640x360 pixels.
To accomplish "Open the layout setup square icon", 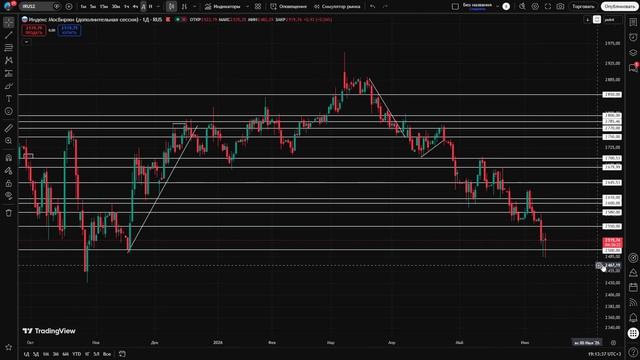I will tap(456, 7).
